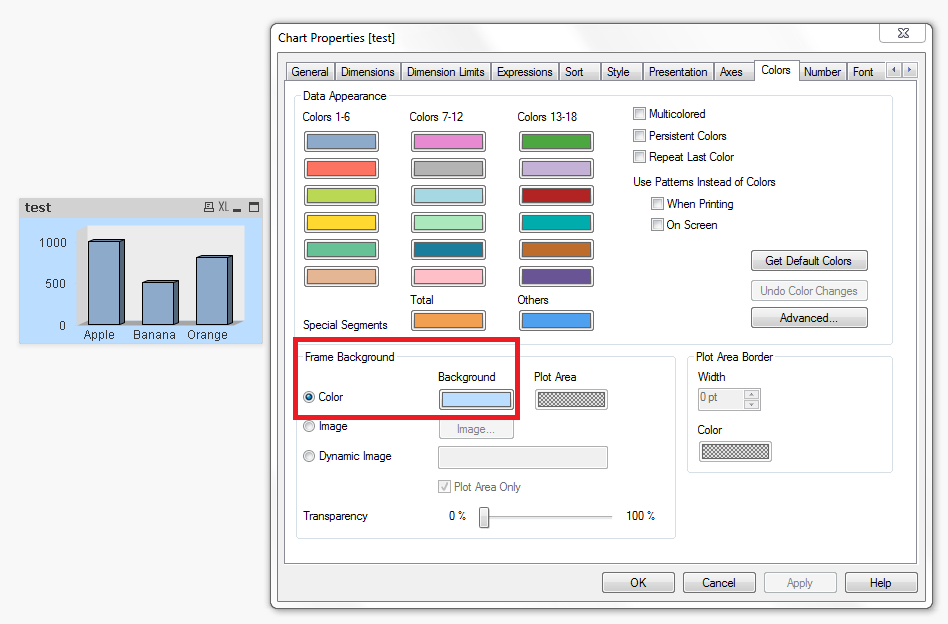Click Get Default Colors button
This screenshot has height=624, width=948.
coord(809,261)
